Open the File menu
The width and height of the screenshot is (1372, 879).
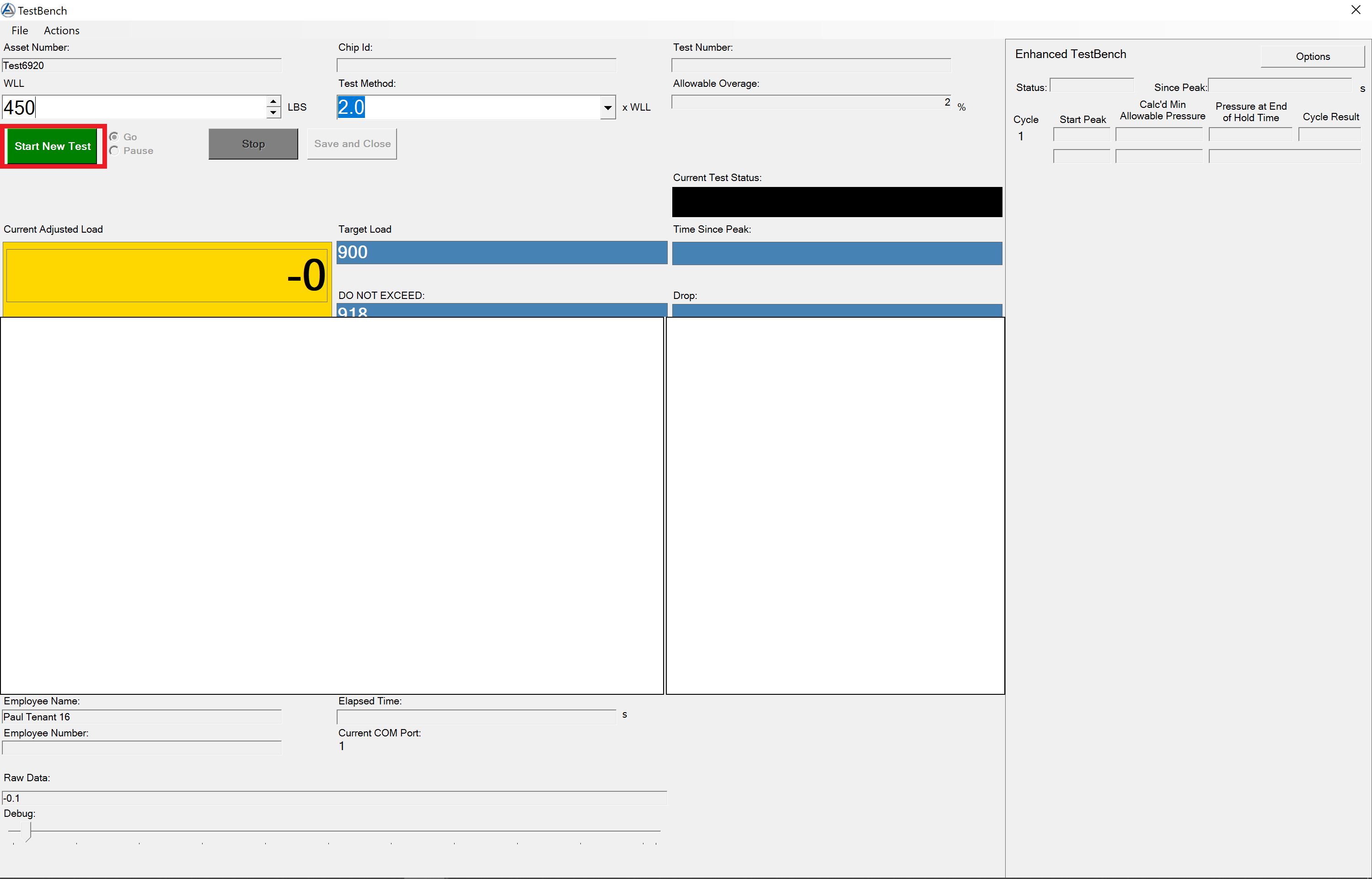click(19, 30)
